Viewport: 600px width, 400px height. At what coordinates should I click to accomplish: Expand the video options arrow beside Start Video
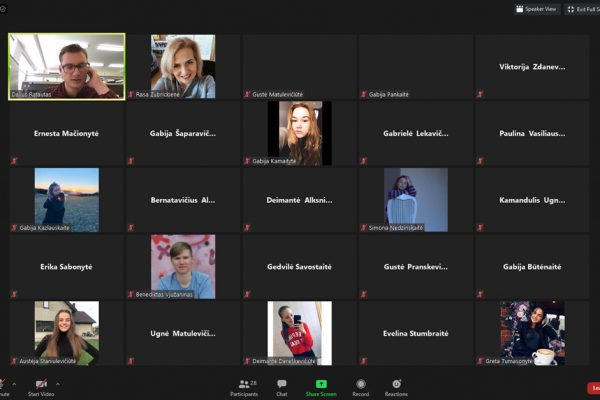tap(57, 384)
